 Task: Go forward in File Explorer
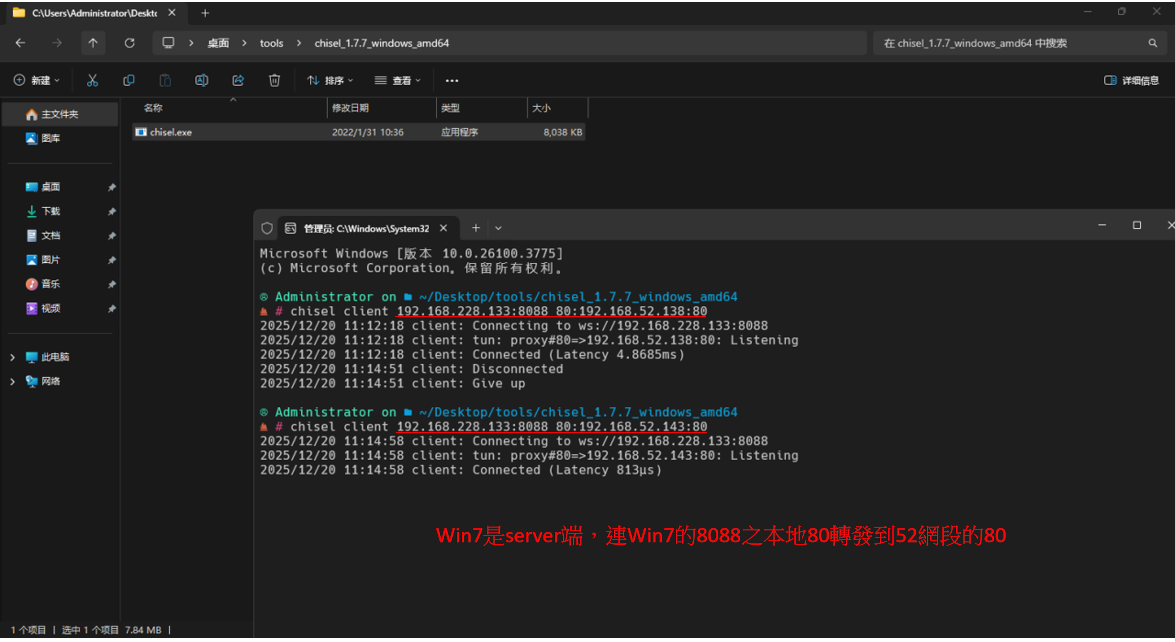coord(57,43)
